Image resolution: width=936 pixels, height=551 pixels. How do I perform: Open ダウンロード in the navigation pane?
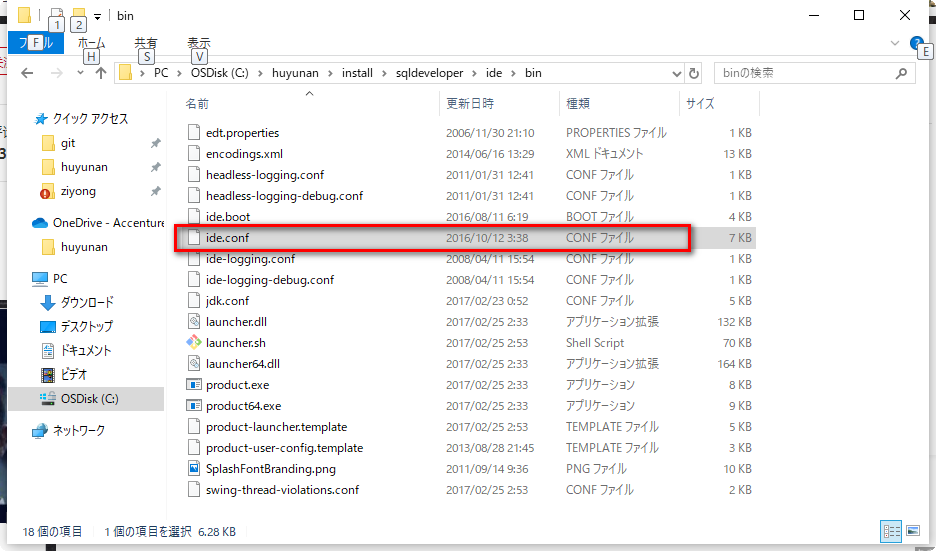tap(87, 303)
